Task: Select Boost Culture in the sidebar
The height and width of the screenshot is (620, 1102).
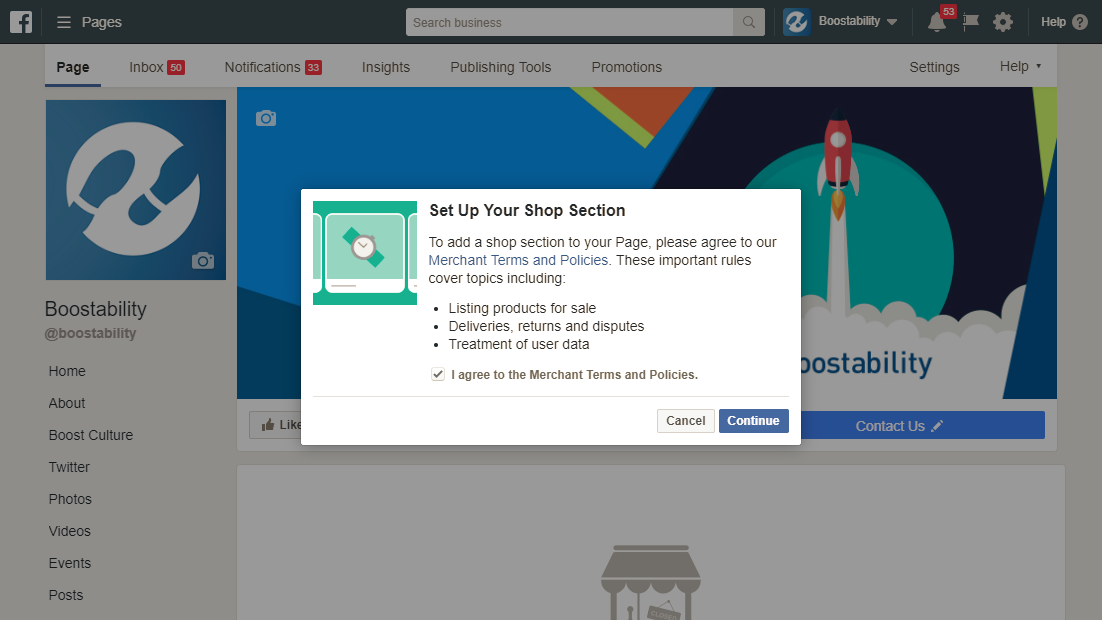Action: [91, 435]
